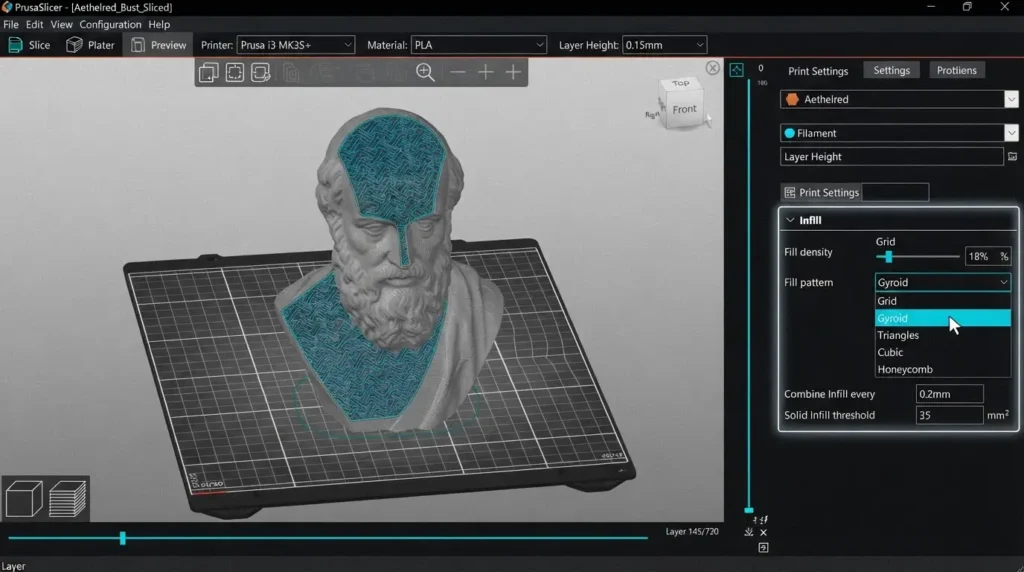
Task: Choose Gyroid from fill pattern list
Action: point(942,318)
